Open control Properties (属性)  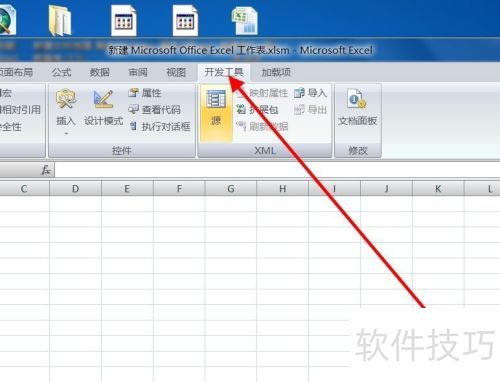[145, 93]
